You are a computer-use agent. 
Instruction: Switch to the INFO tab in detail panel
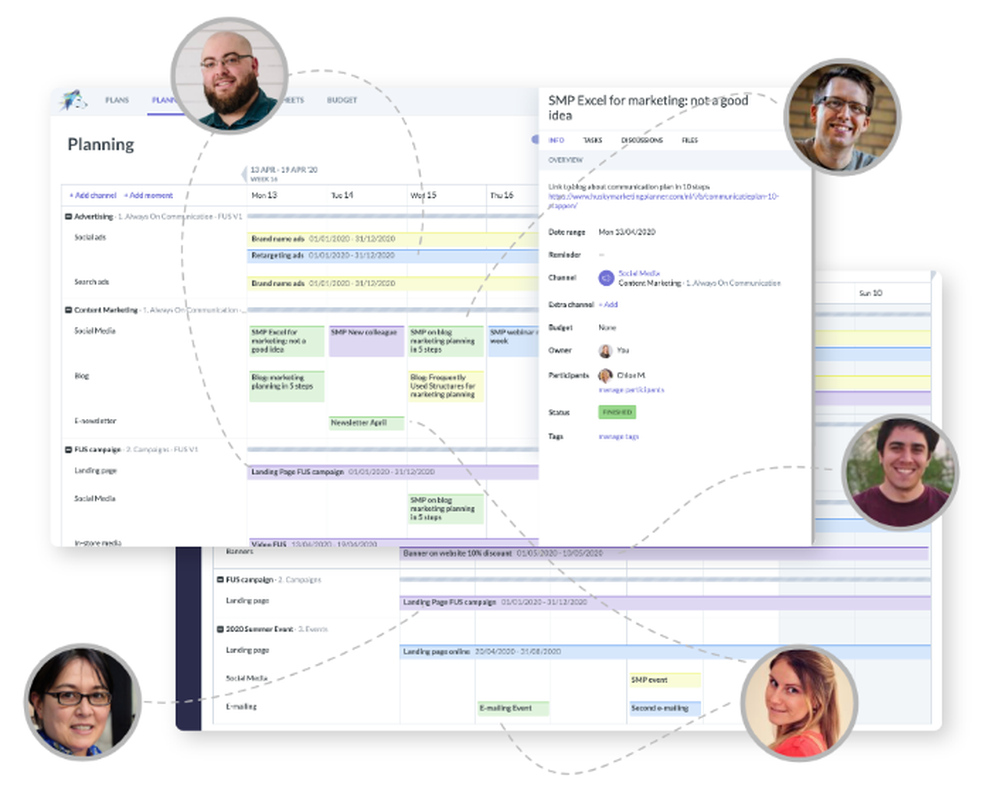556,140
